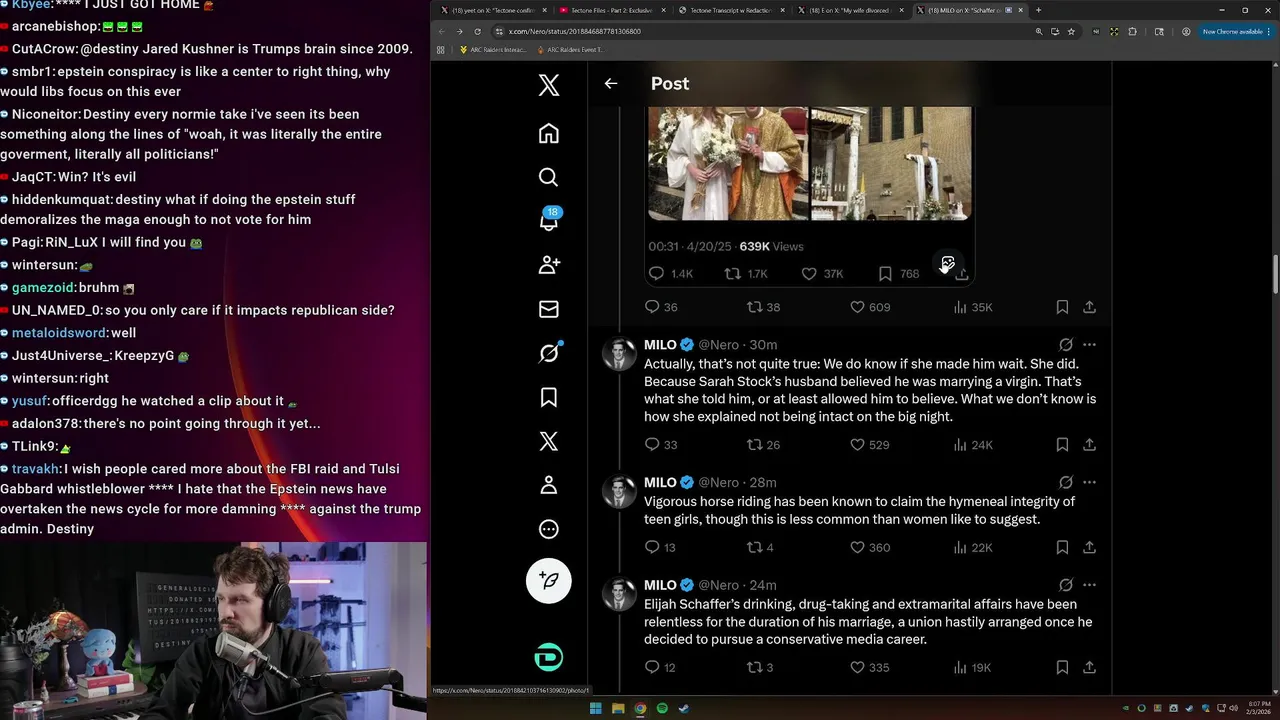Open more options on the 28m MILO post
The width and height of the screenshot is (1280, 720).
click(1089, 482)
